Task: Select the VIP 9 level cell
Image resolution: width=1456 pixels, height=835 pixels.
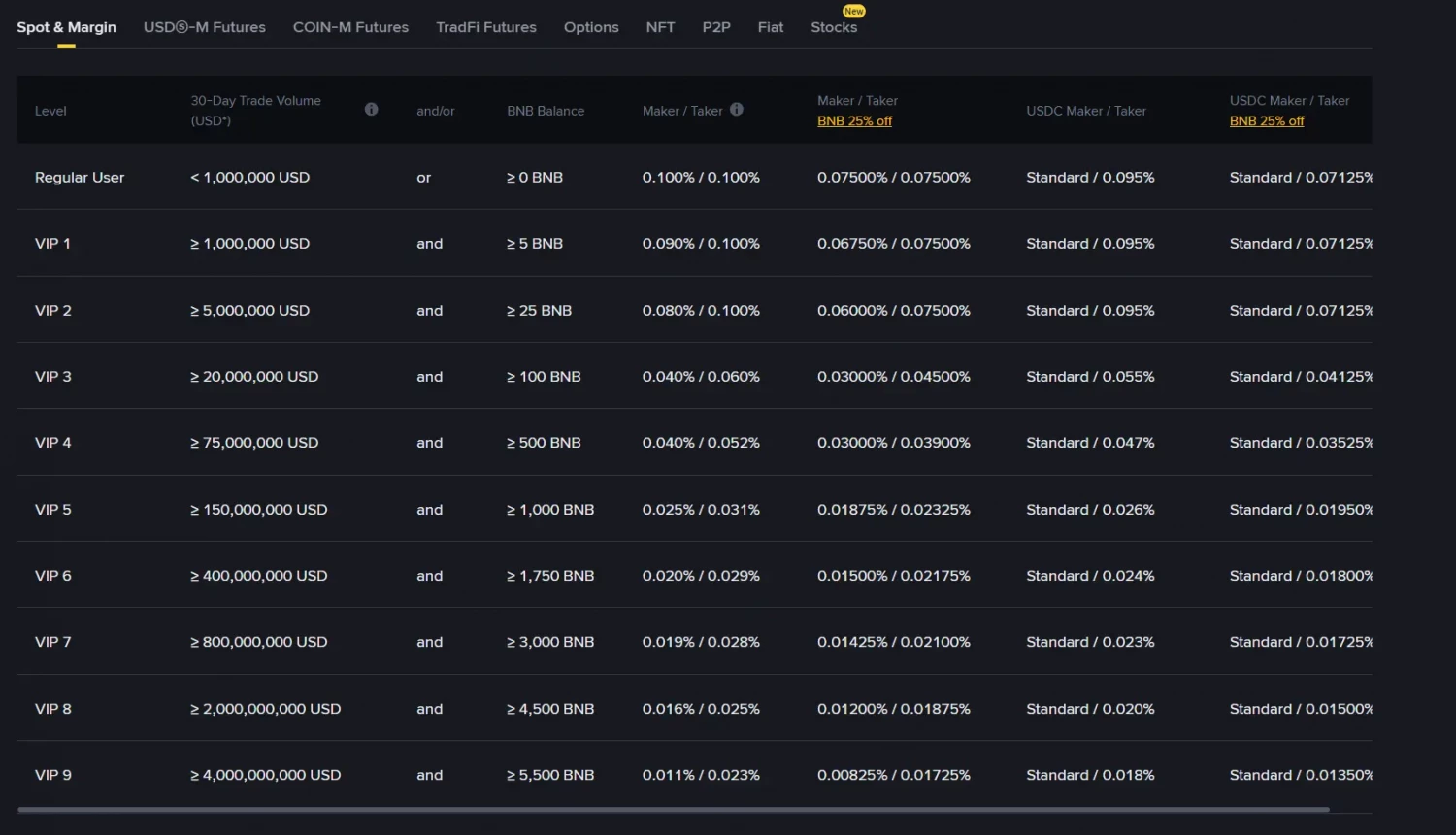Action: point(53,775)
